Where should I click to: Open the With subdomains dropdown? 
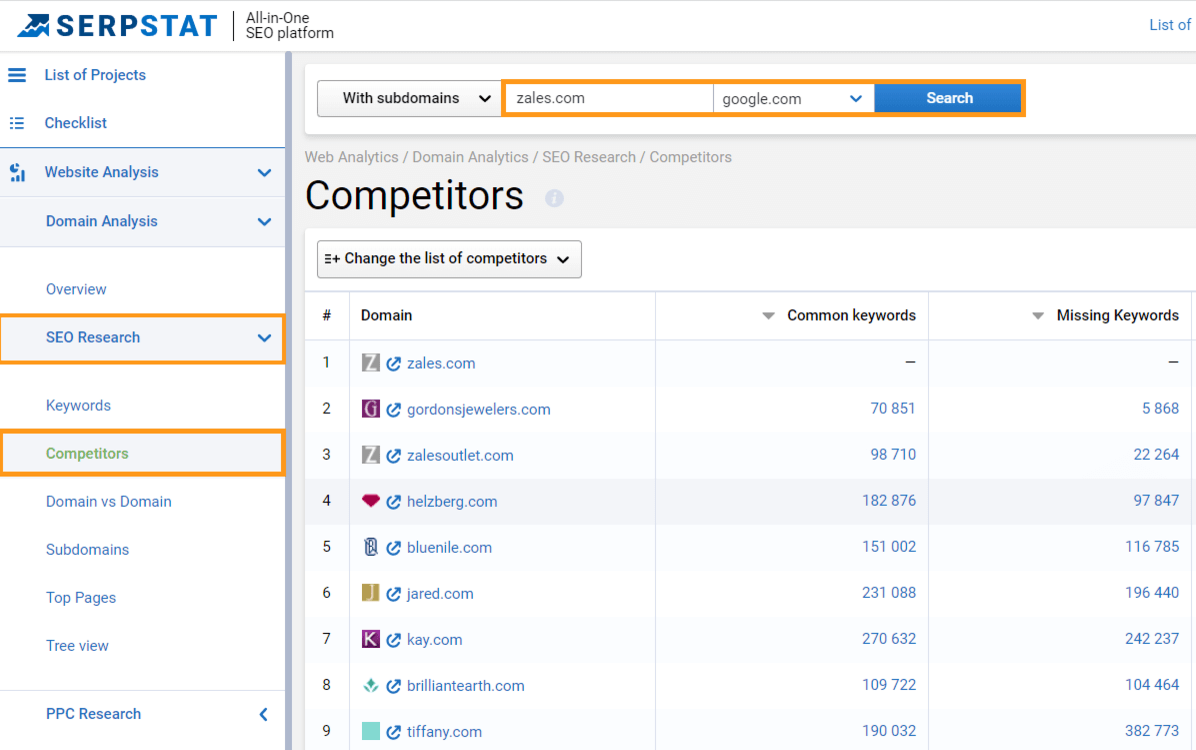tap(409, 98)
